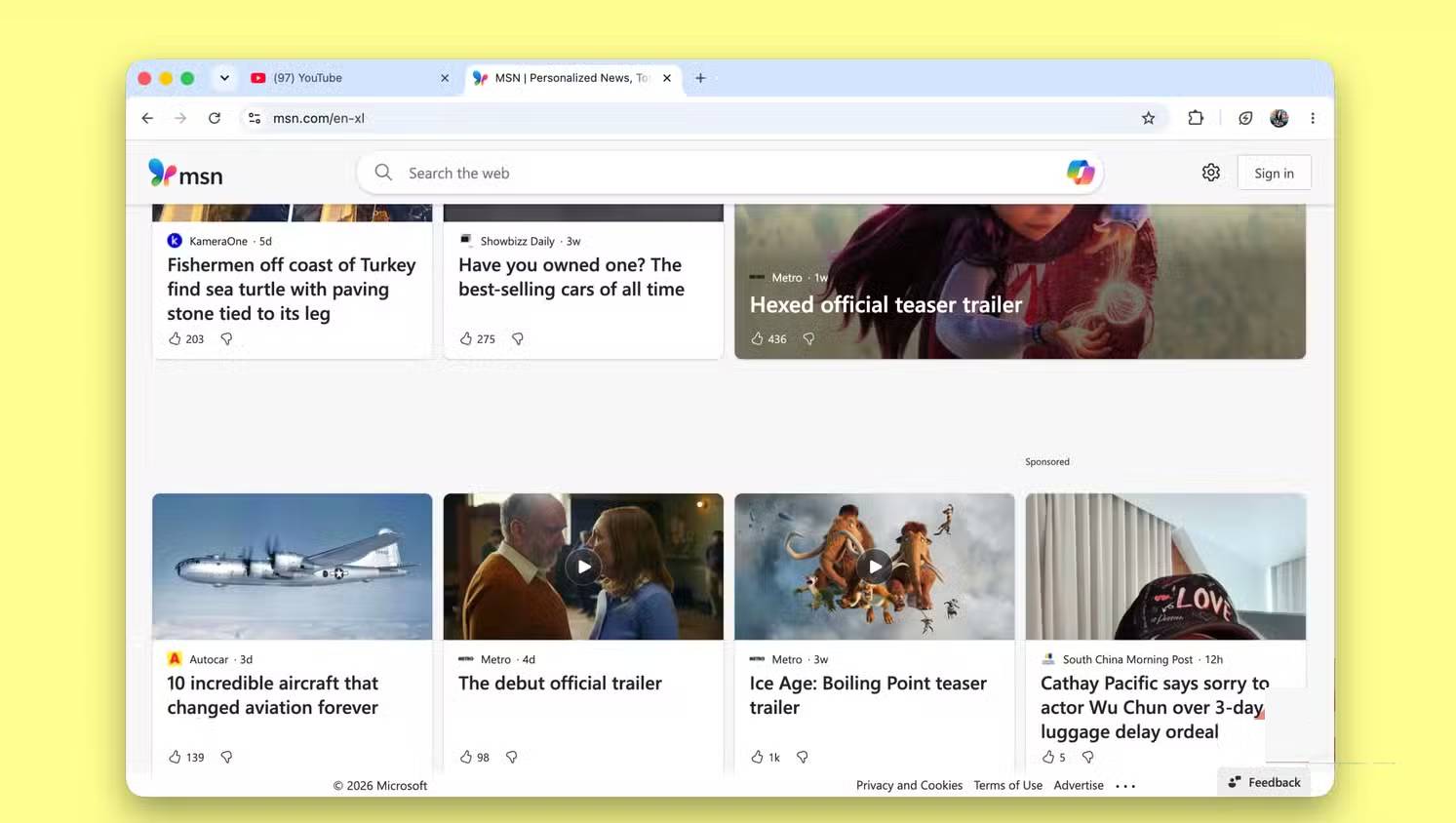
Task: Reload the MSN page
Action: tap(215, 118)
